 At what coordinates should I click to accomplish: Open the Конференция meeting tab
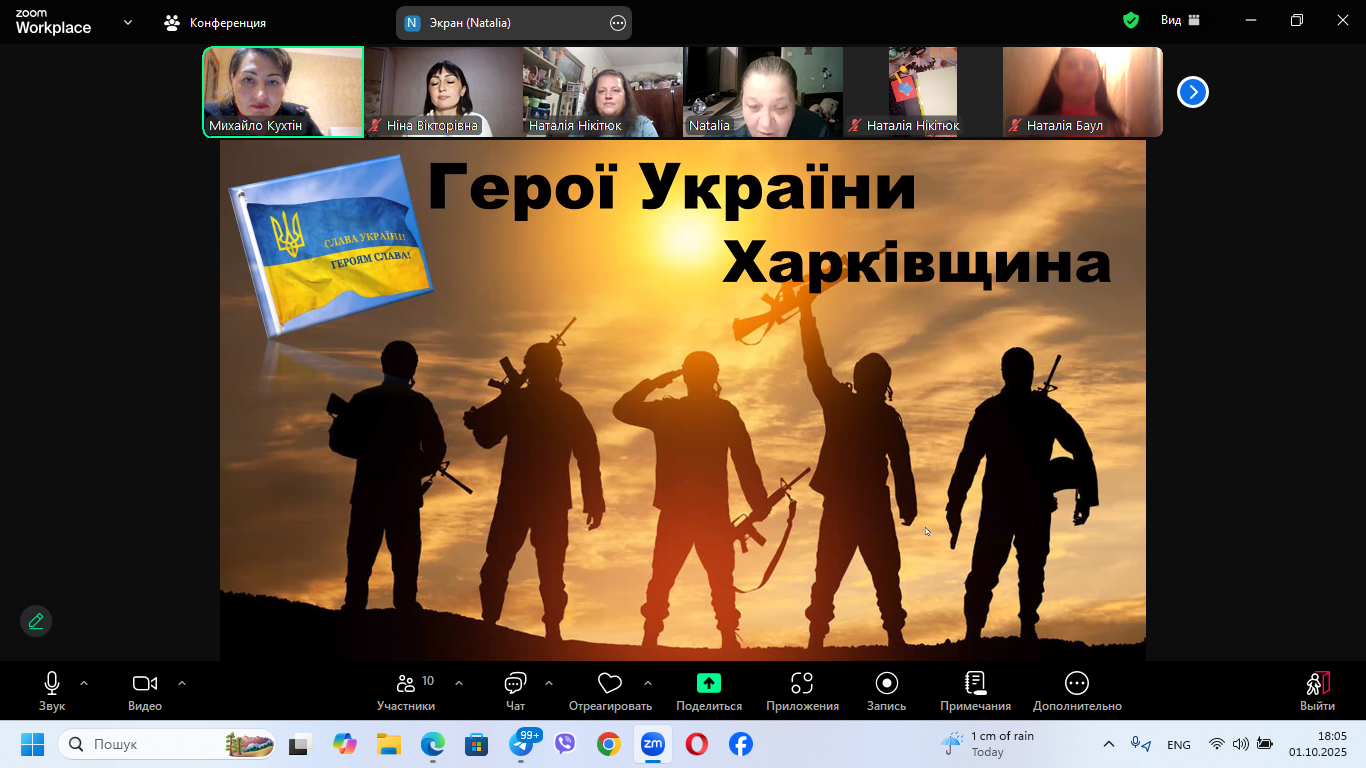[x=216, y=22]
